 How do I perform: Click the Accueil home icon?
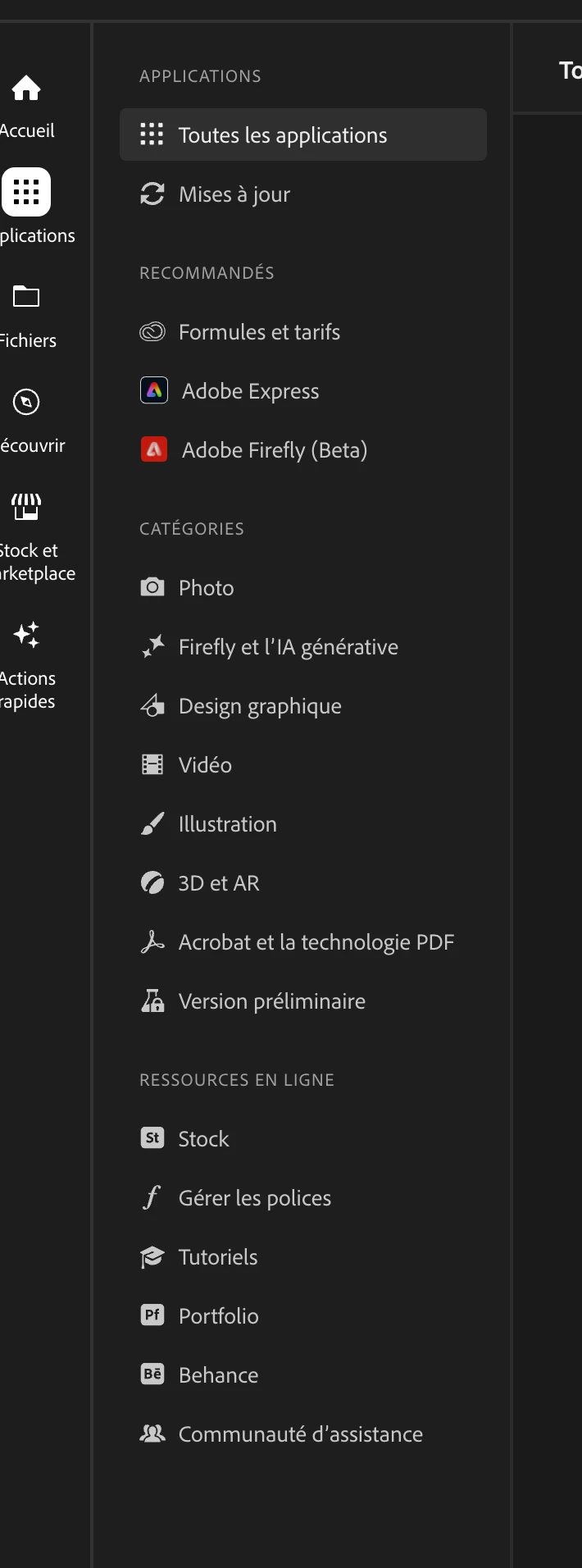tap(26, 87)
